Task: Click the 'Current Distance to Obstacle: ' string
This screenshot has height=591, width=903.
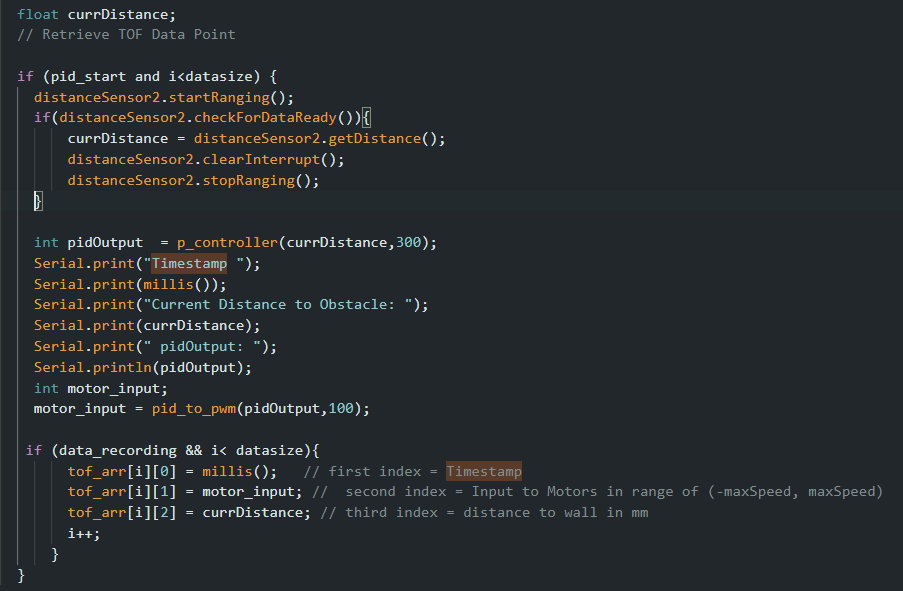Action: 278,305
